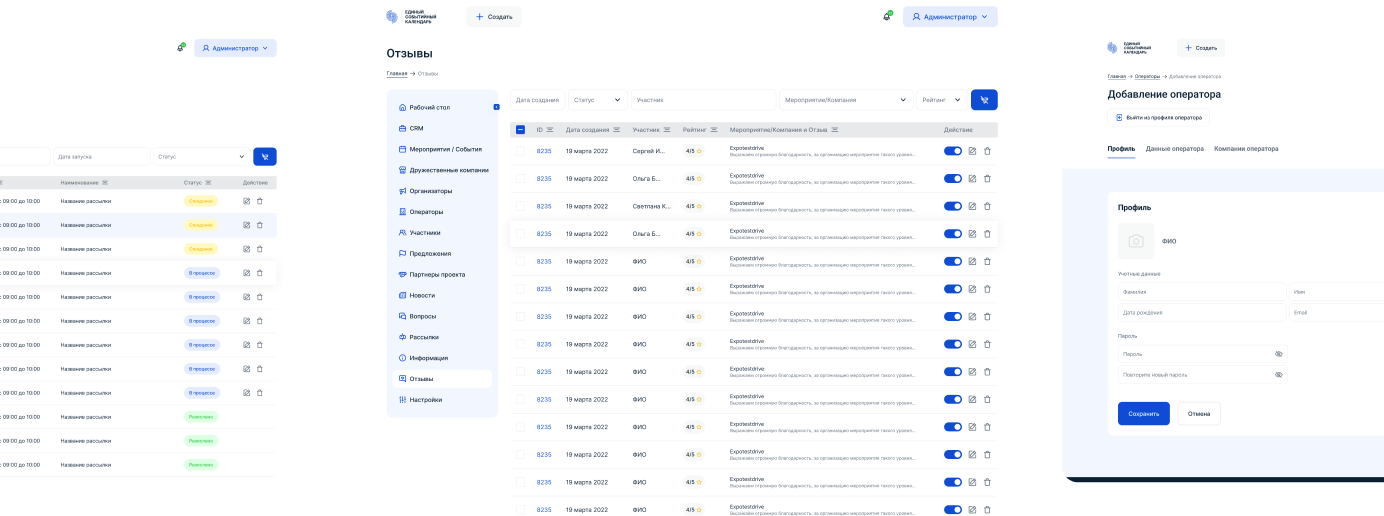Click the select-all checkbox in the table header
1384x516 pixels.
coord(520,130)
